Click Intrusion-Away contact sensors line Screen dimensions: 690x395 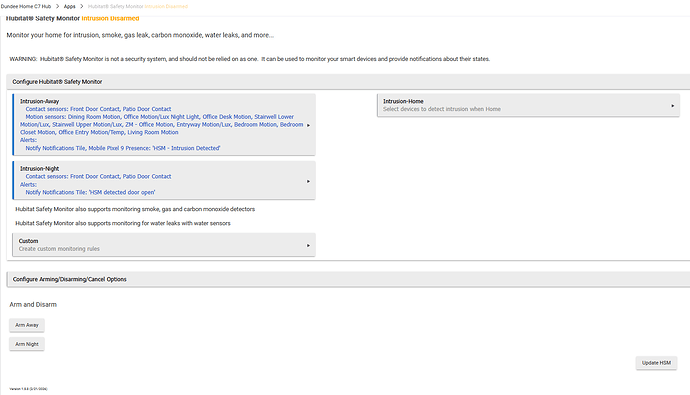click(98, 109)
